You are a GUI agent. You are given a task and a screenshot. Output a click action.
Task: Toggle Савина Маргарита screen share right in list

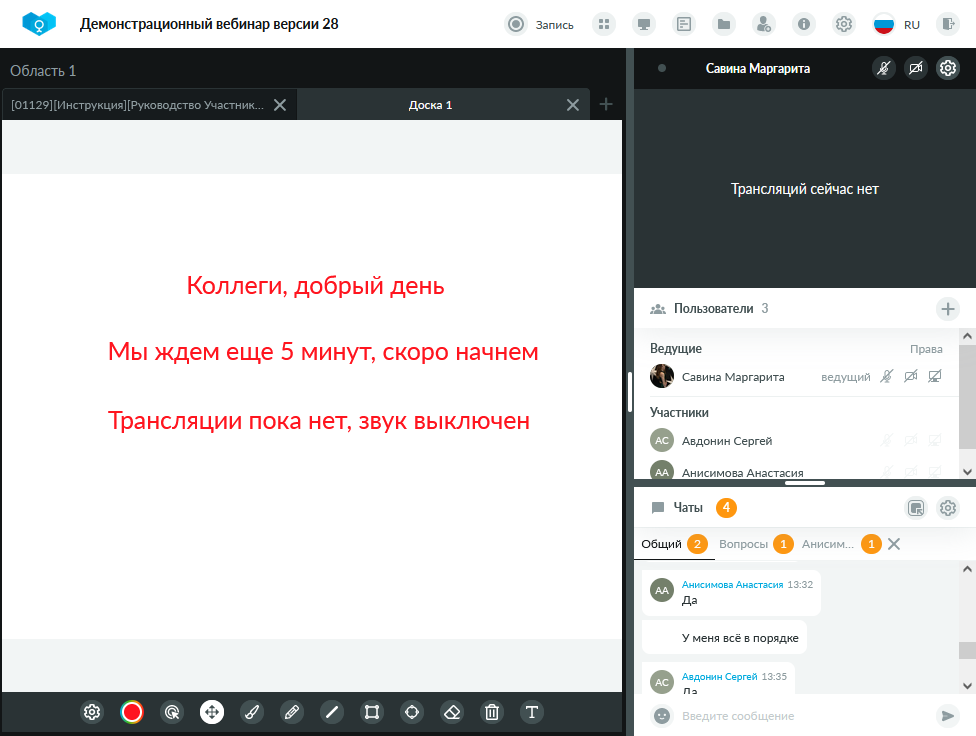coord(934,376)
